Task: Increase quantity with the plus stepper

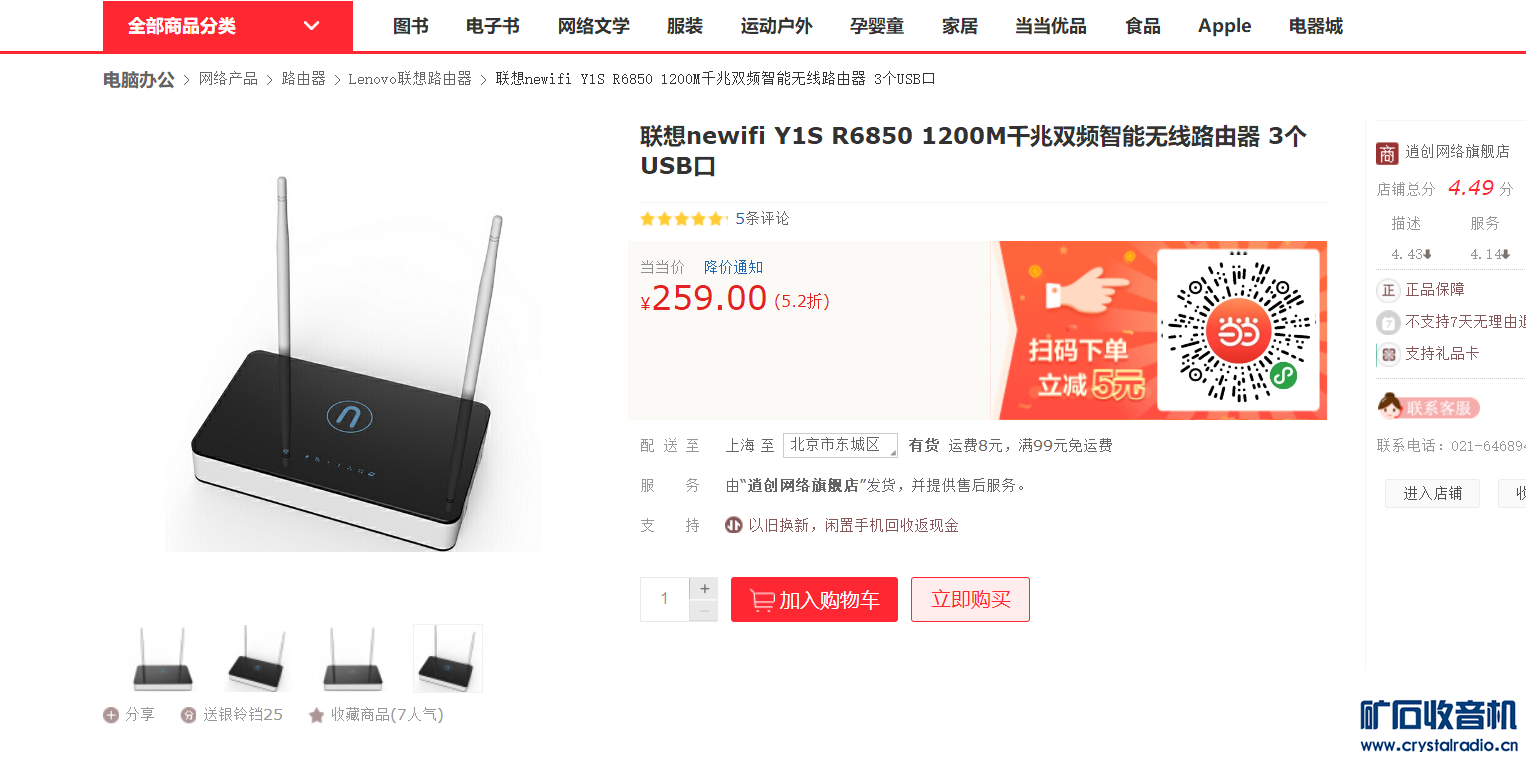Action: (704, 588)
